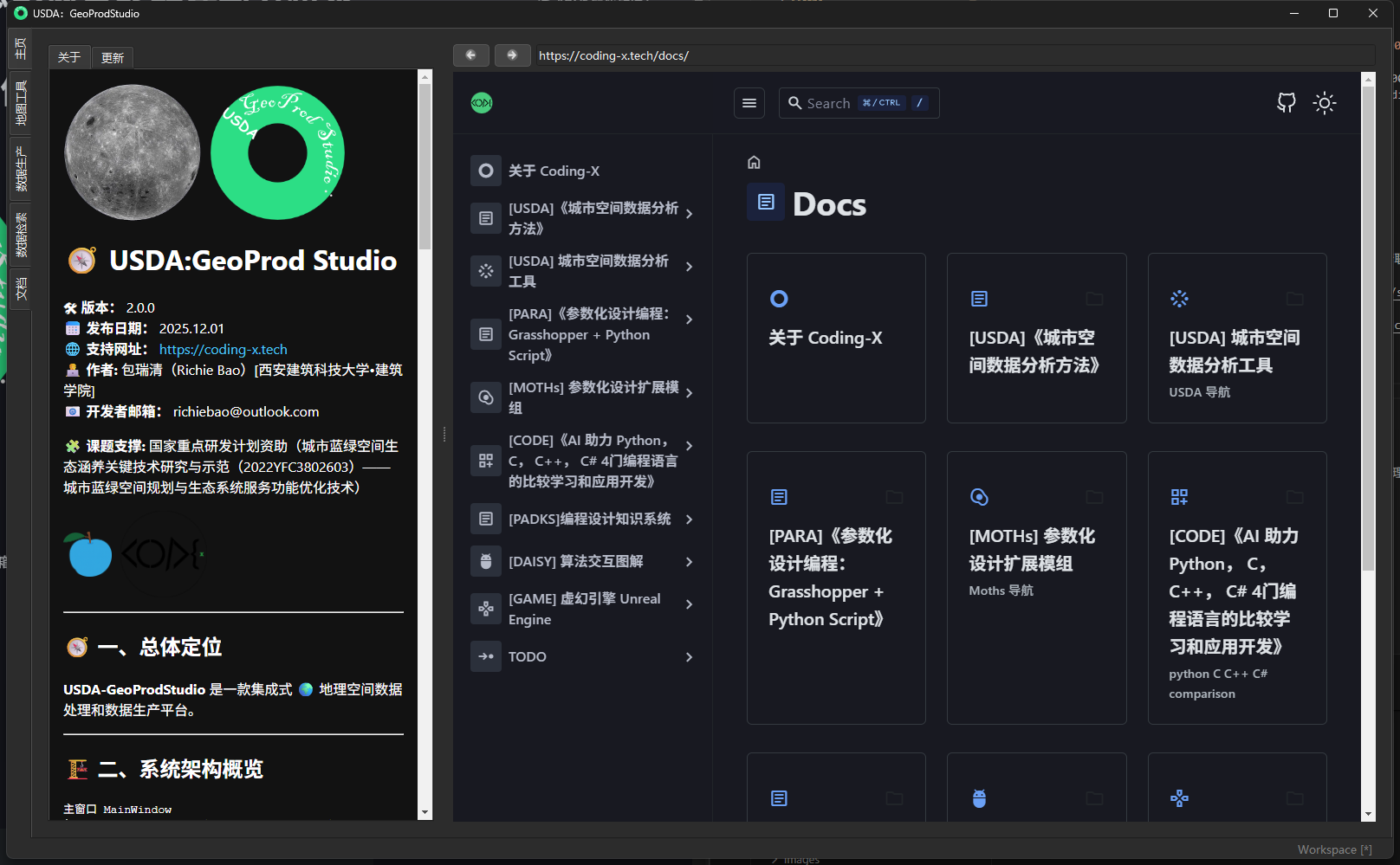Click the [DAISY] 算法交互图解 sidebar icon
Screen dimensions: 1400x865
pos(486,562)
